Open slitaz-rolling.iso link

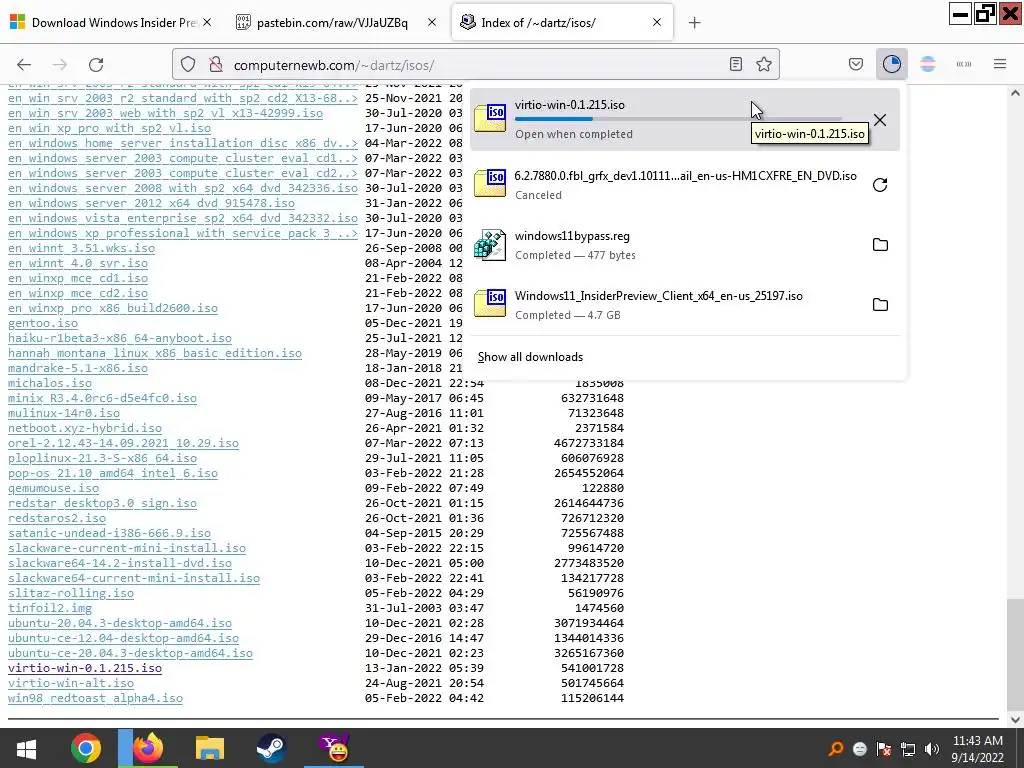71,593
